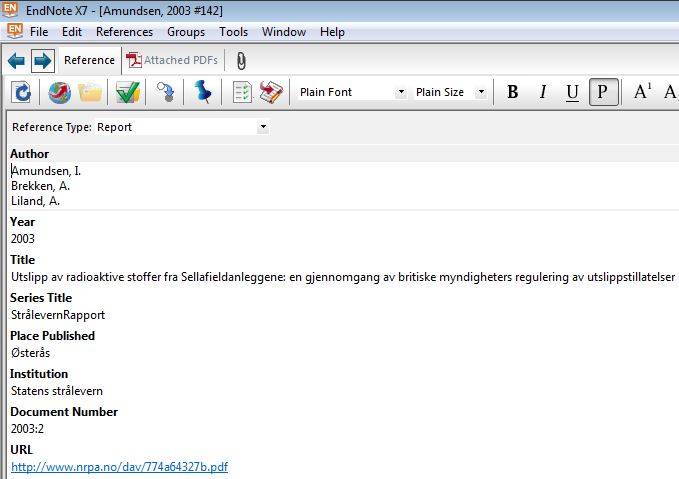679x479 pixels.
Task: Click the checklist document icon
Action: pyautogui.click(x=242, y=92)
